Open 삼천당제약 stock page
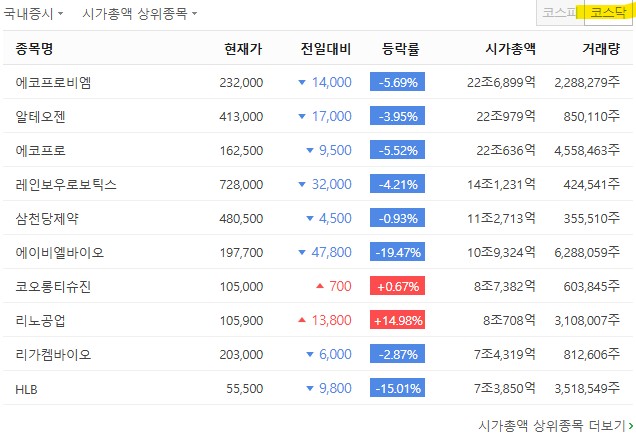 pos(47,219)
